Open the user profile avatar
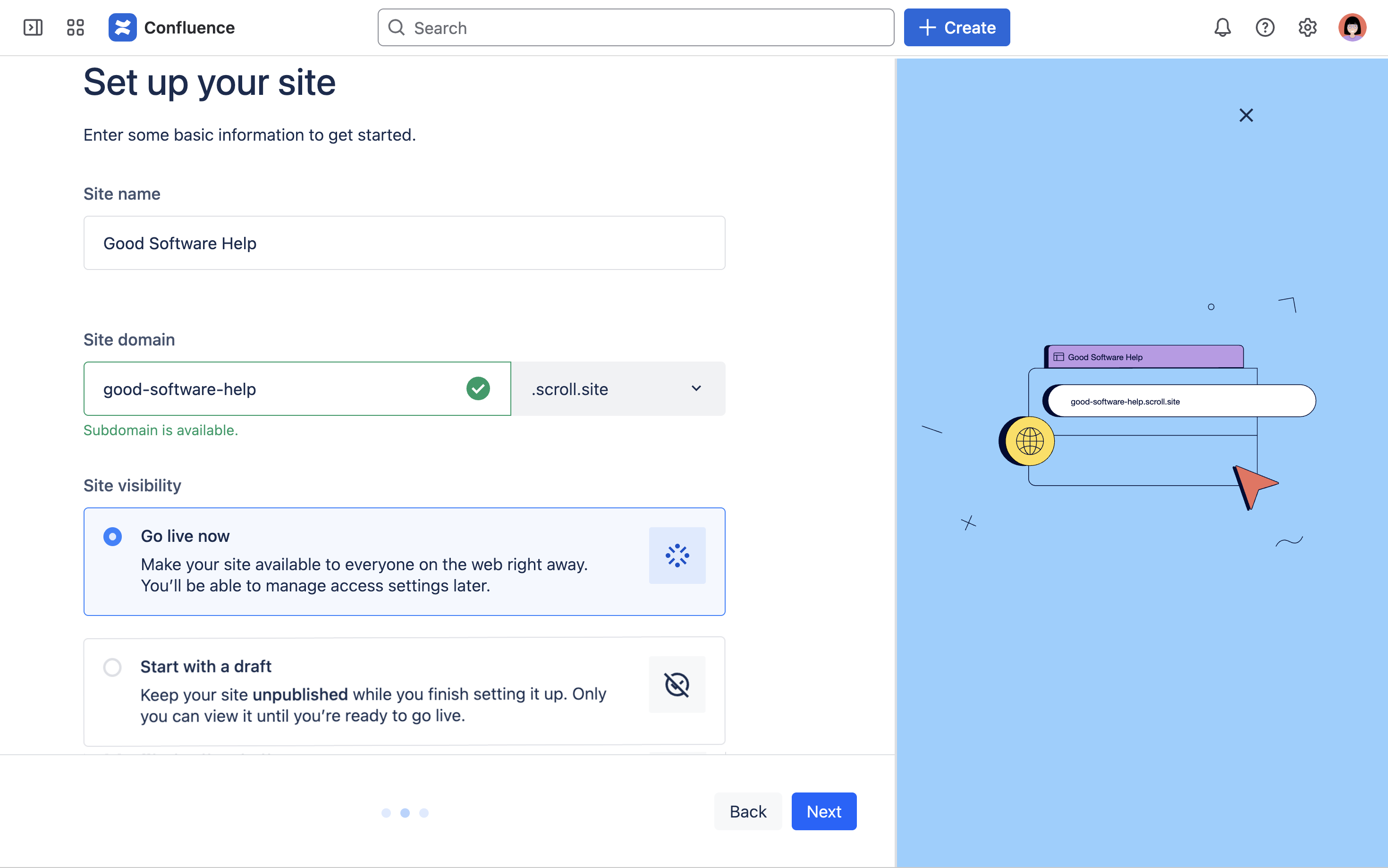This screenshot has width=1388, height=868. tap(1352, 27)
